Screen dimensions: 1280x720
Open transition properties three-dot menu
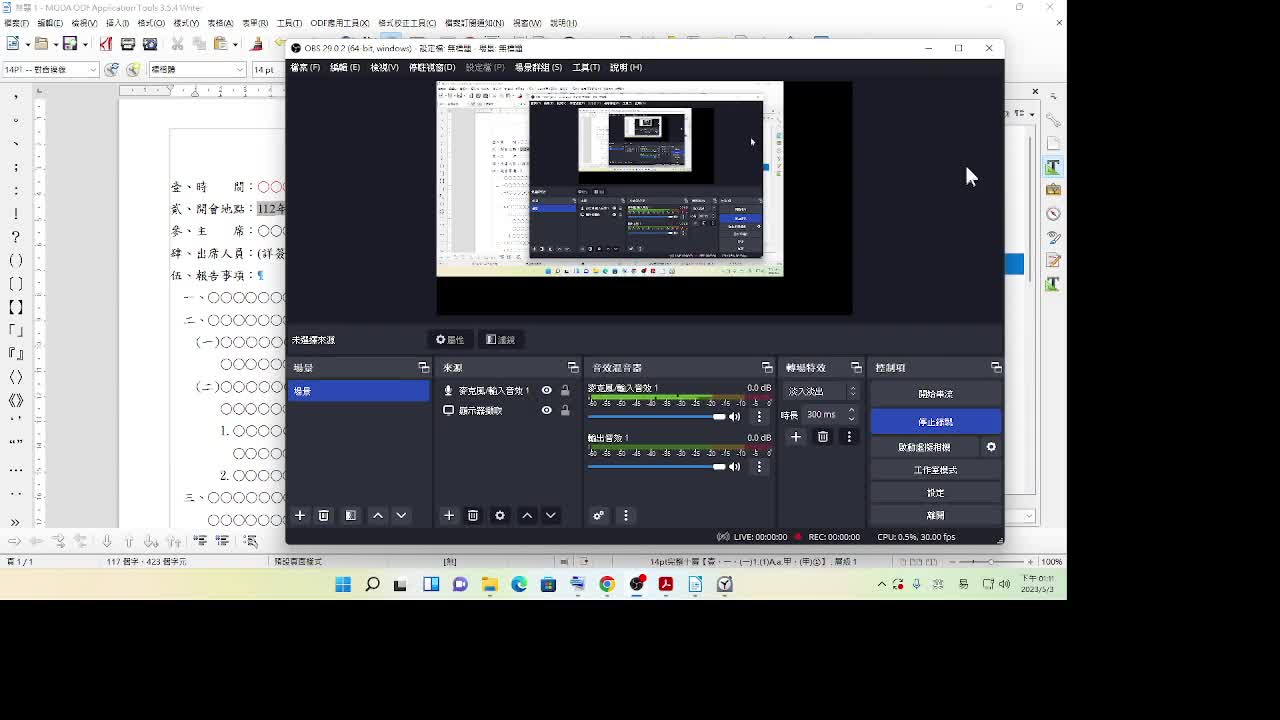click(849, 436)
